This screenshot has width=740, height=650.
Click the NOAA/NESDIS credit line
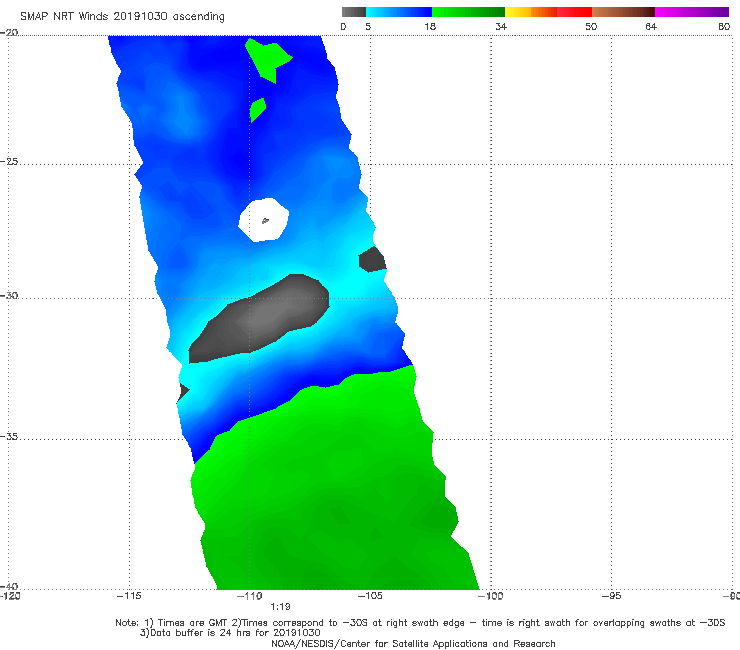tap(413, 643)
